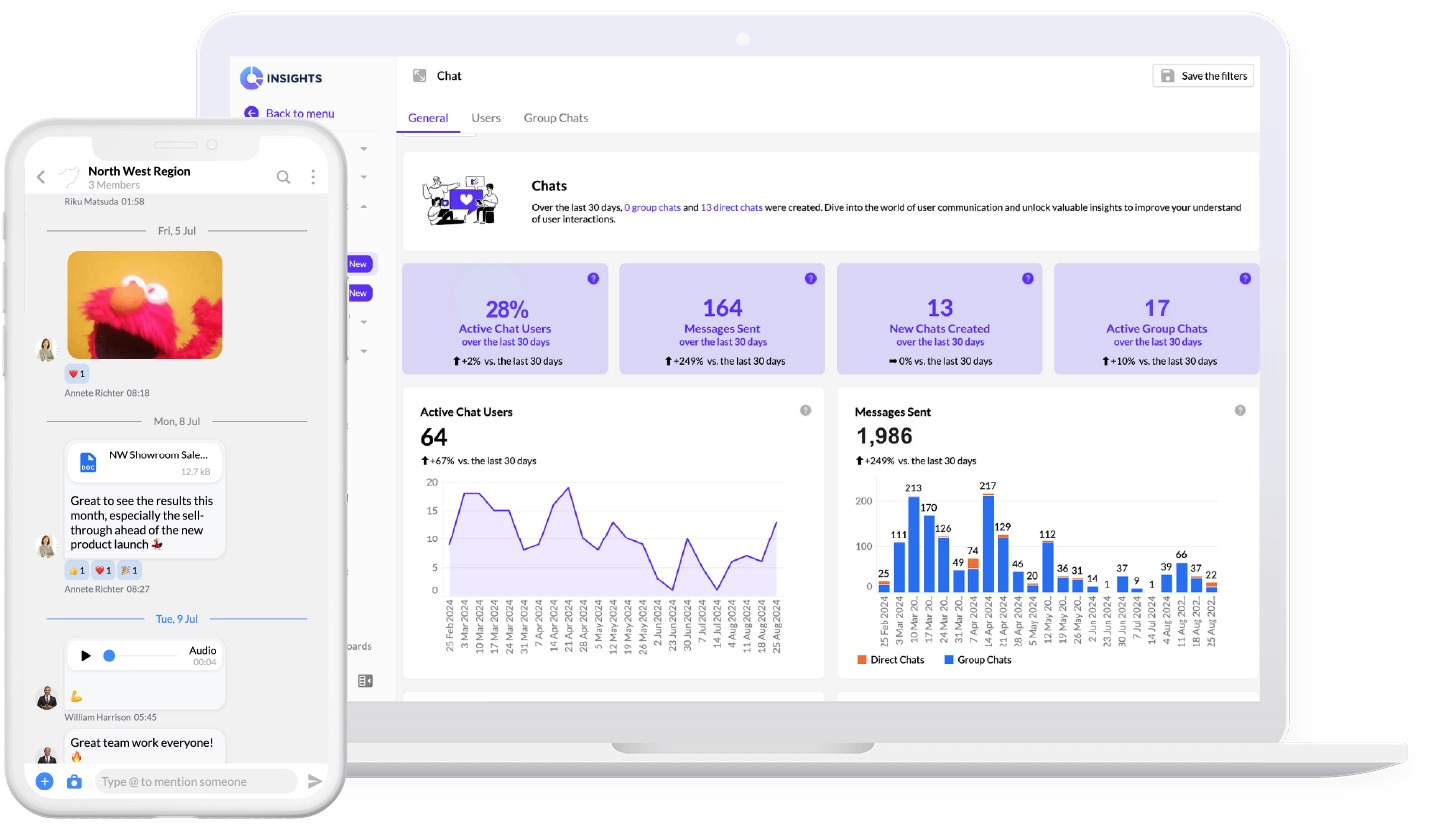Click the expand icon next to Chat title
Viewport: 1443px width, 831px height.
419,76
